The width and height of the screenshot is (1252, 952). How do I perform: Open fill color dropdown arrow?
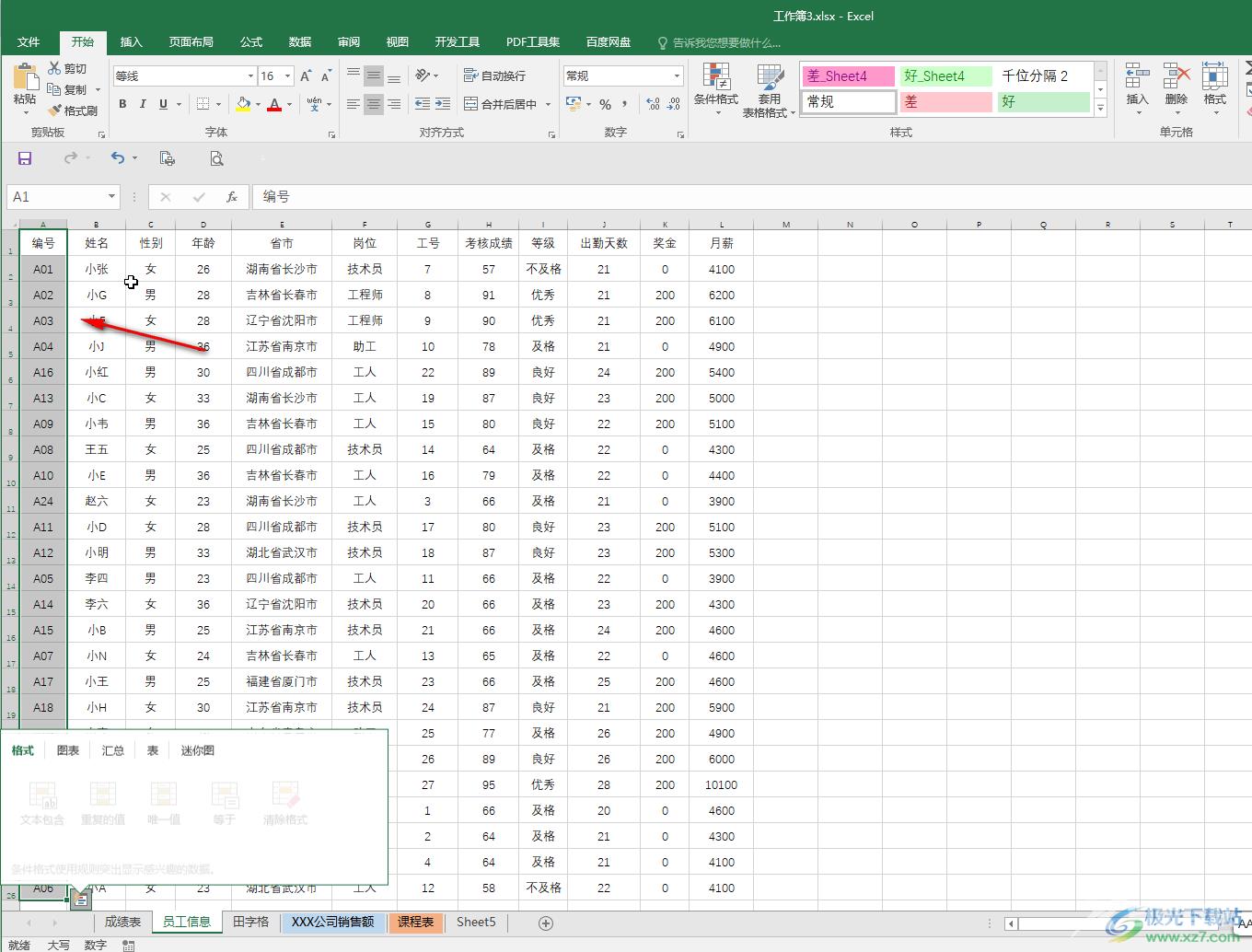click(258, 104)
